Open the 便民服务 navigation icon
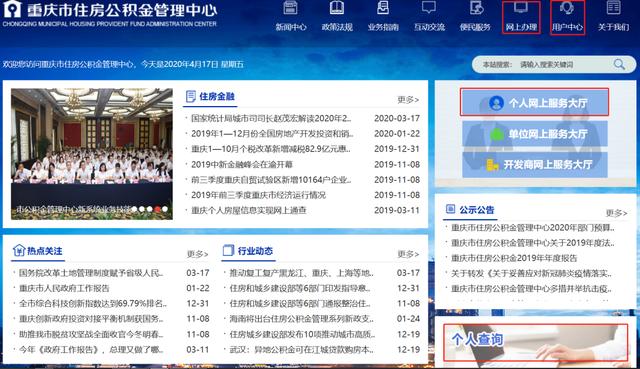Image resolution: width=640 pixels, height=369 pixels. pos(476,8)
